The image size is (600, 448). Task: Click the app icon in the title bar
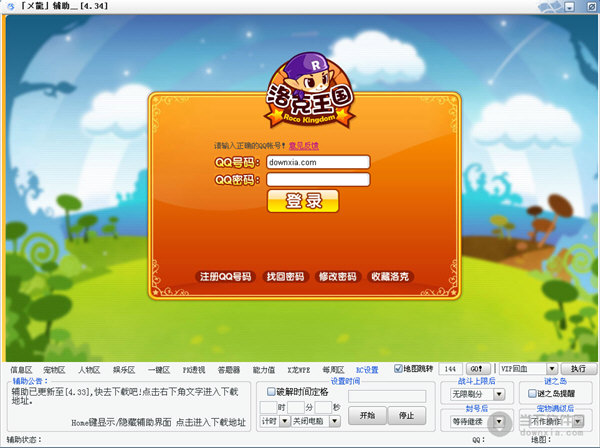[11, 6]
